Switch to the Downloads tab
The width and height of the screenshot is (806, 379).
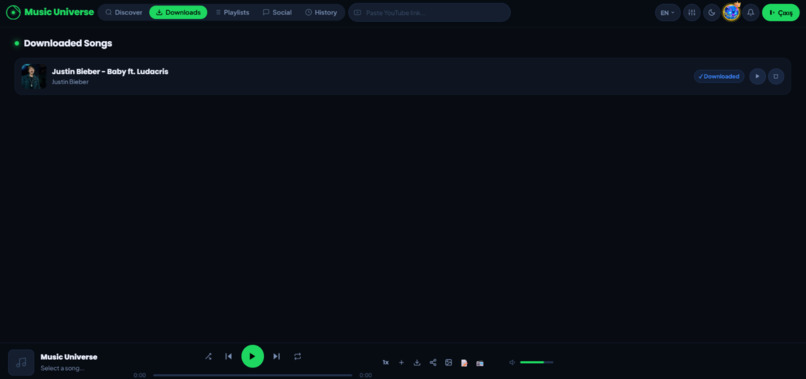178,12
